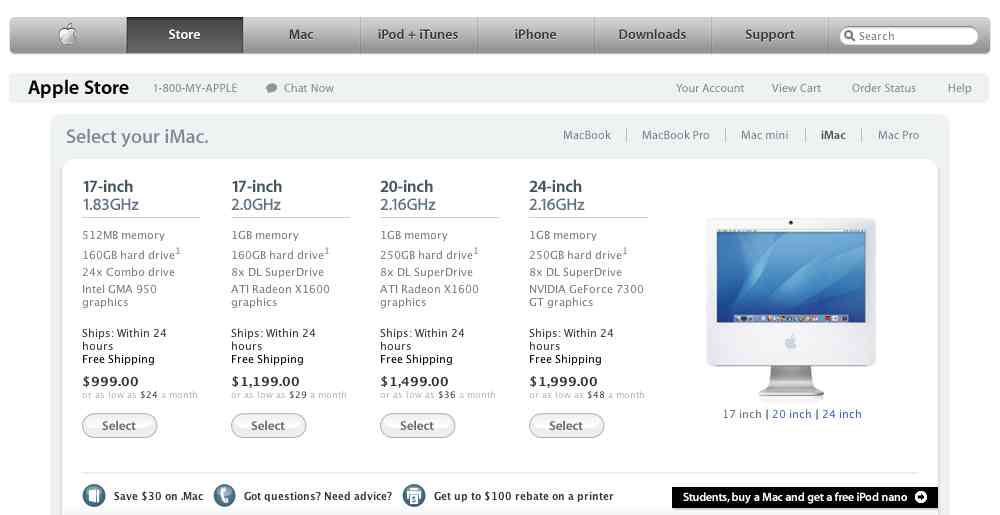Check Order Status
Image resolution: width=1000 pixels, height=515 pixels.
pyautogui.click(x=883, y=88)
